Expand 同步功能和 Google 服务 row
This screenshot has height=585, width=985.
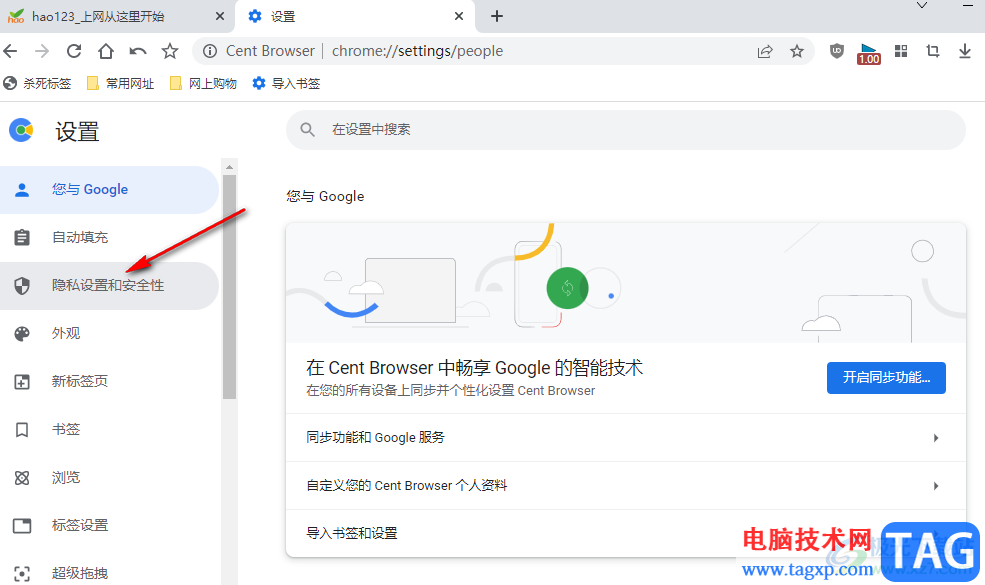(x=626, y=438)
